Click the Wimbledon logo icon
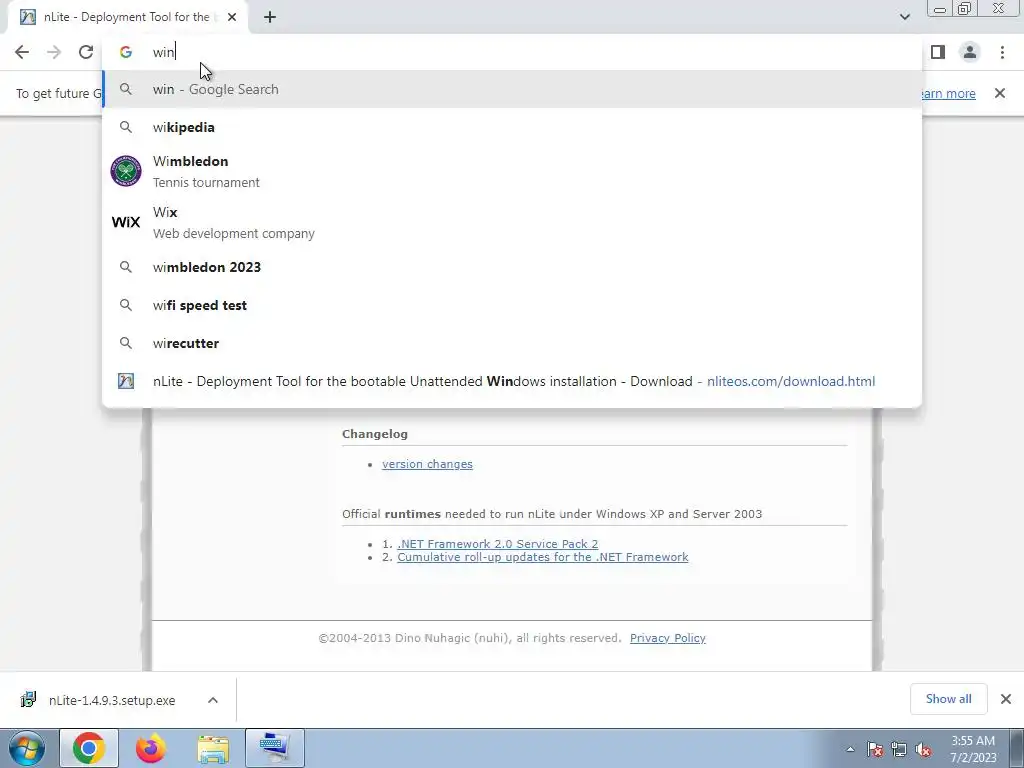 point(126,171)
